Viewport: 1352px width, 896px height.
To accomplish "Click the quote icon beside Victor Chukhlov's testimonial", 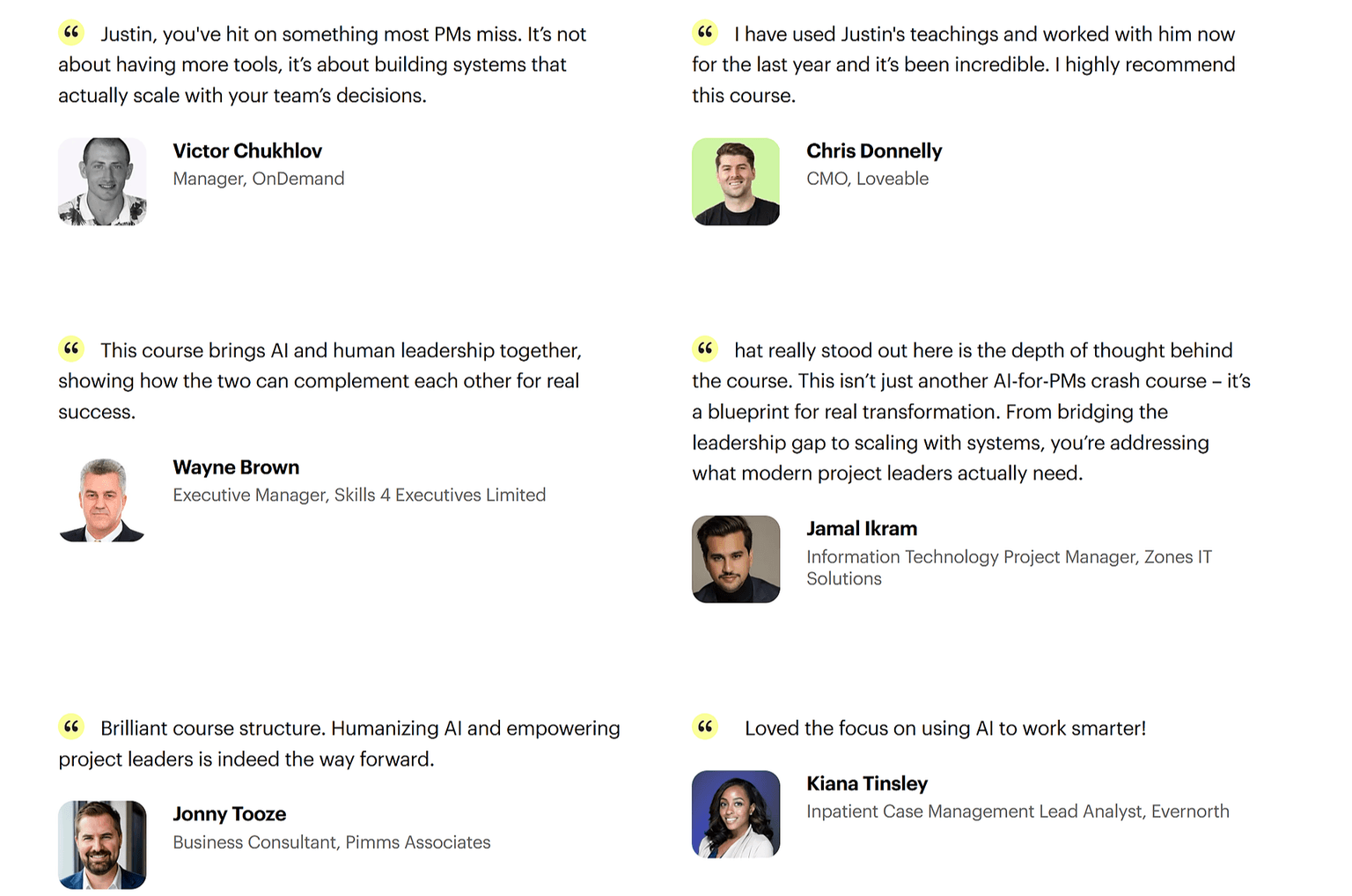I will point(71,33).
